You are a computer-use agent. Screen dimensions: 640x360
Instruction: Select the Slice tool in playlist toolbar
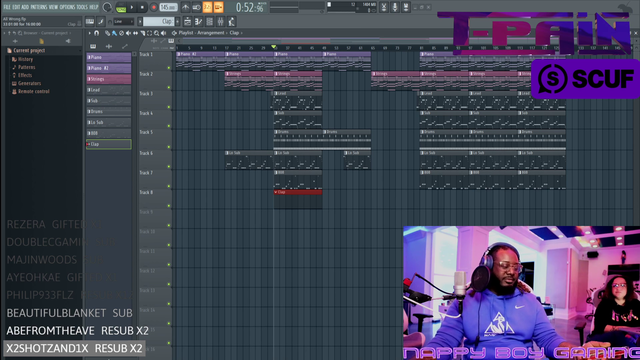pyautogui.click(x=142, y=33)
